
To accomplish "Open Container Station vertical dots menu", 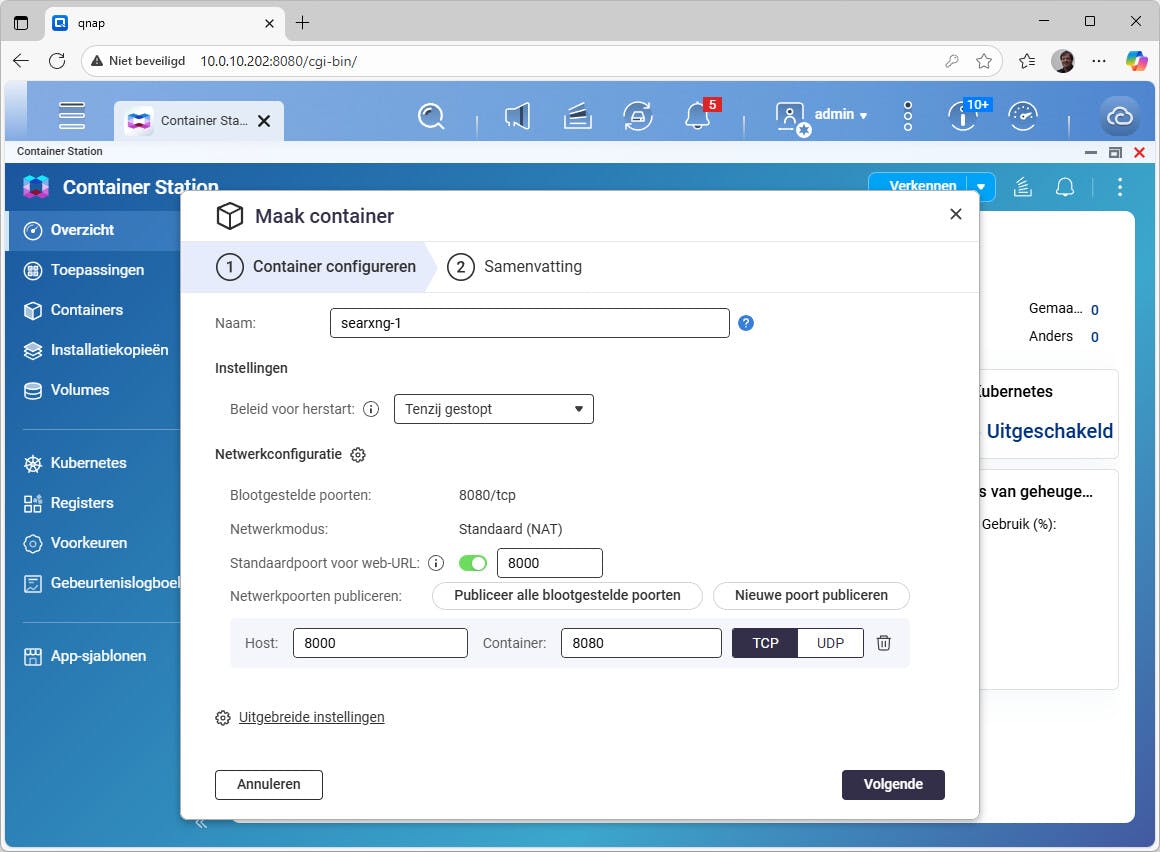I will (1119, 187).
